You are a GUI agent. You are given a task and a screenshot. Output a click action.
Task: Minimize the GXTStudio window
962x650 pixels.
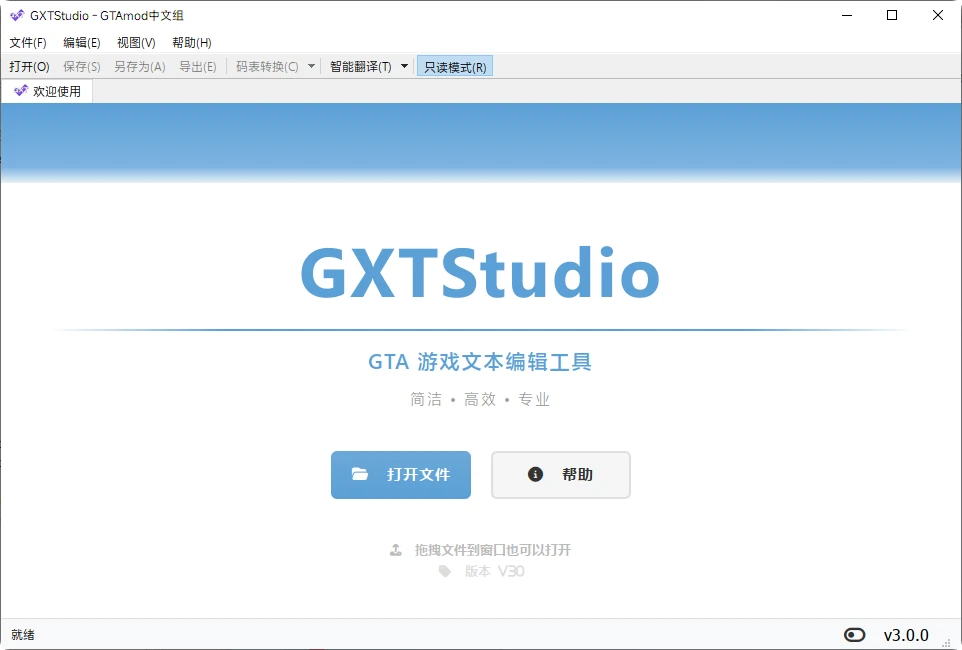(x=847, y=15)
